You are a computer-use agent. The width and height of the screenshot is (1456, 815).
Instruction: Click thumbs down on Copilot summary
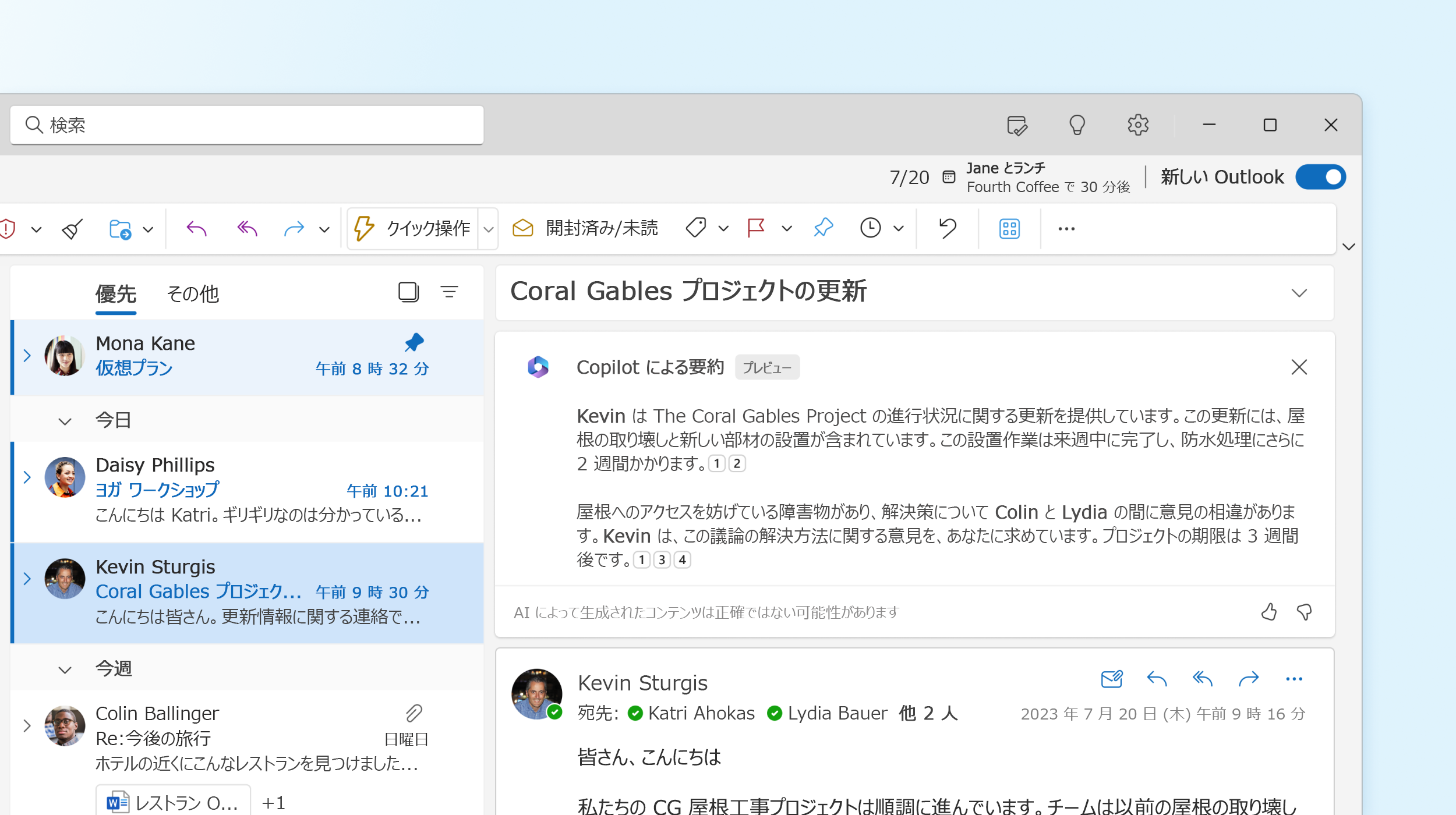tap(1304, 612)
